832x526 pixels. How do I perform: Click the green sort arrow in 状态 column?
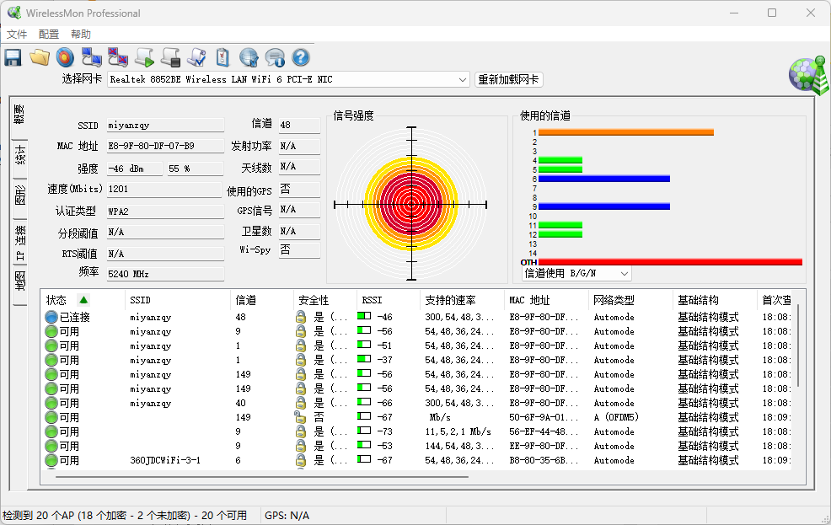pyautogui.click(x=83, y=300)
